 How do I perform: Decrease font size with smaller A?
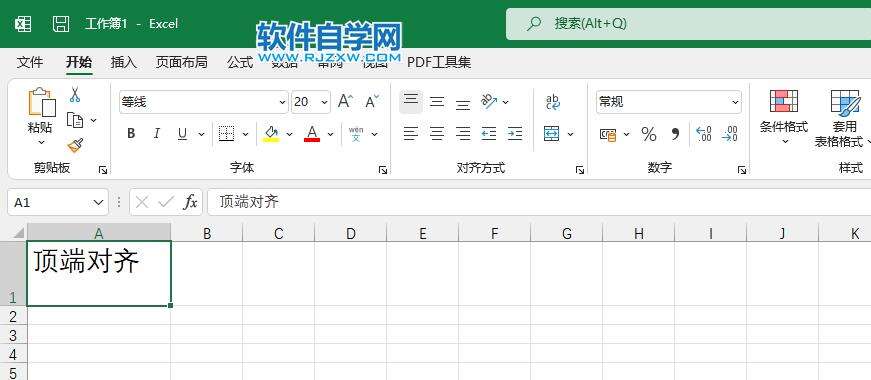click(372, 102)
